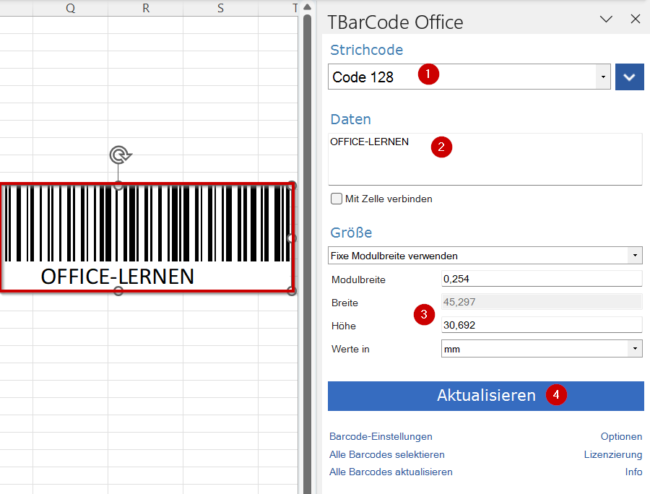Click the Alle Barcodes aktualisieren link
This screenshot has height=494, width=650.
point(391,472)
